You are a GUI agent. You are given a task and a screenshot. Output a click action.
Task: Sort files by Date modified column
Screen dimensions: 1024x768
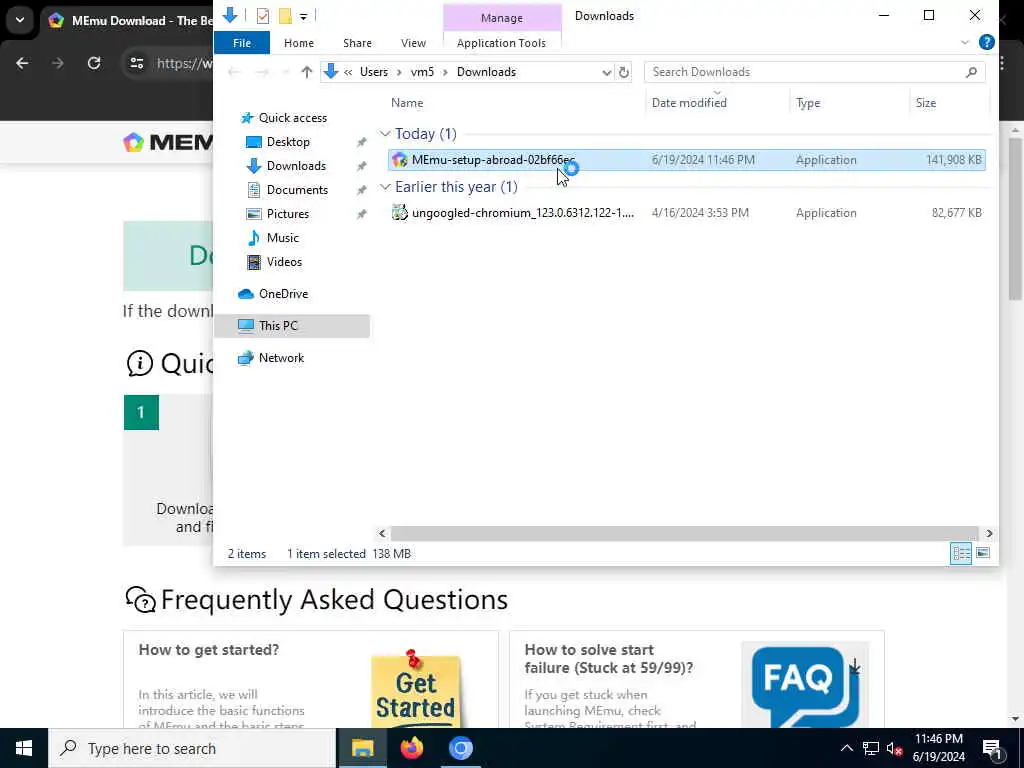coord(689,103)
